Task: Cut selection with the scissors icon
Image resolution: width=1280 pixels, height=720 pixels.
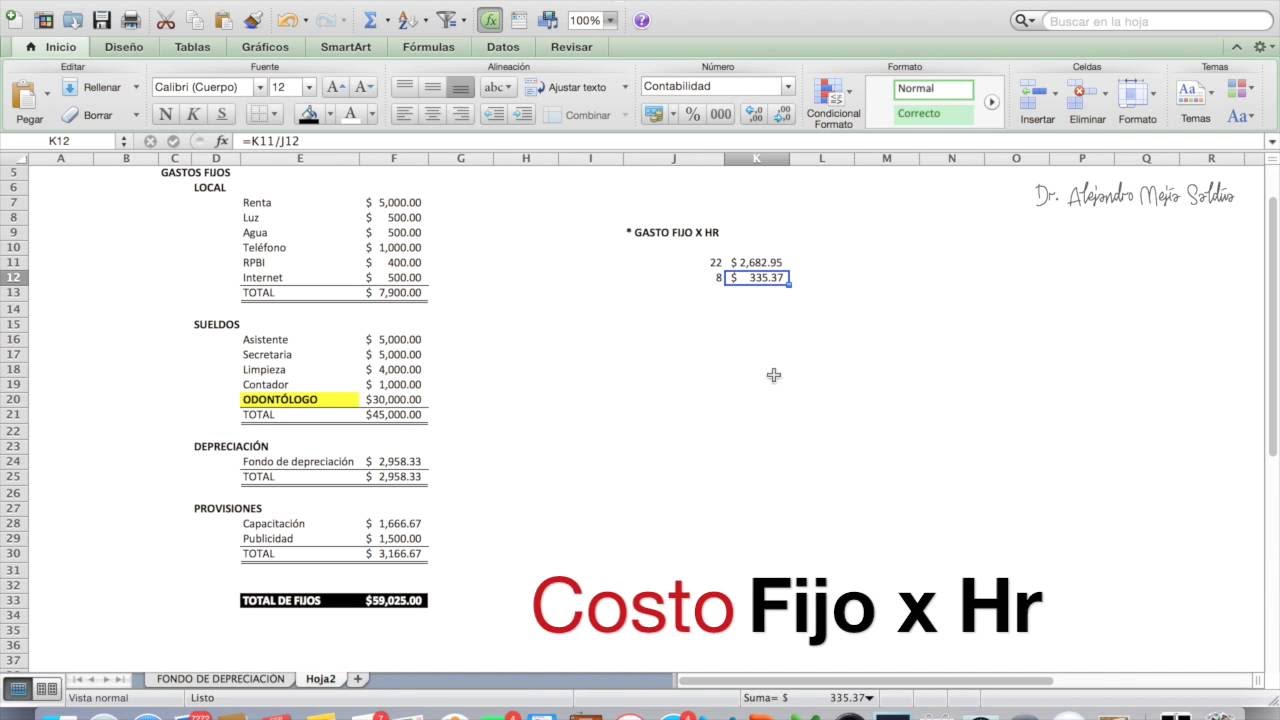Action: 166,20
